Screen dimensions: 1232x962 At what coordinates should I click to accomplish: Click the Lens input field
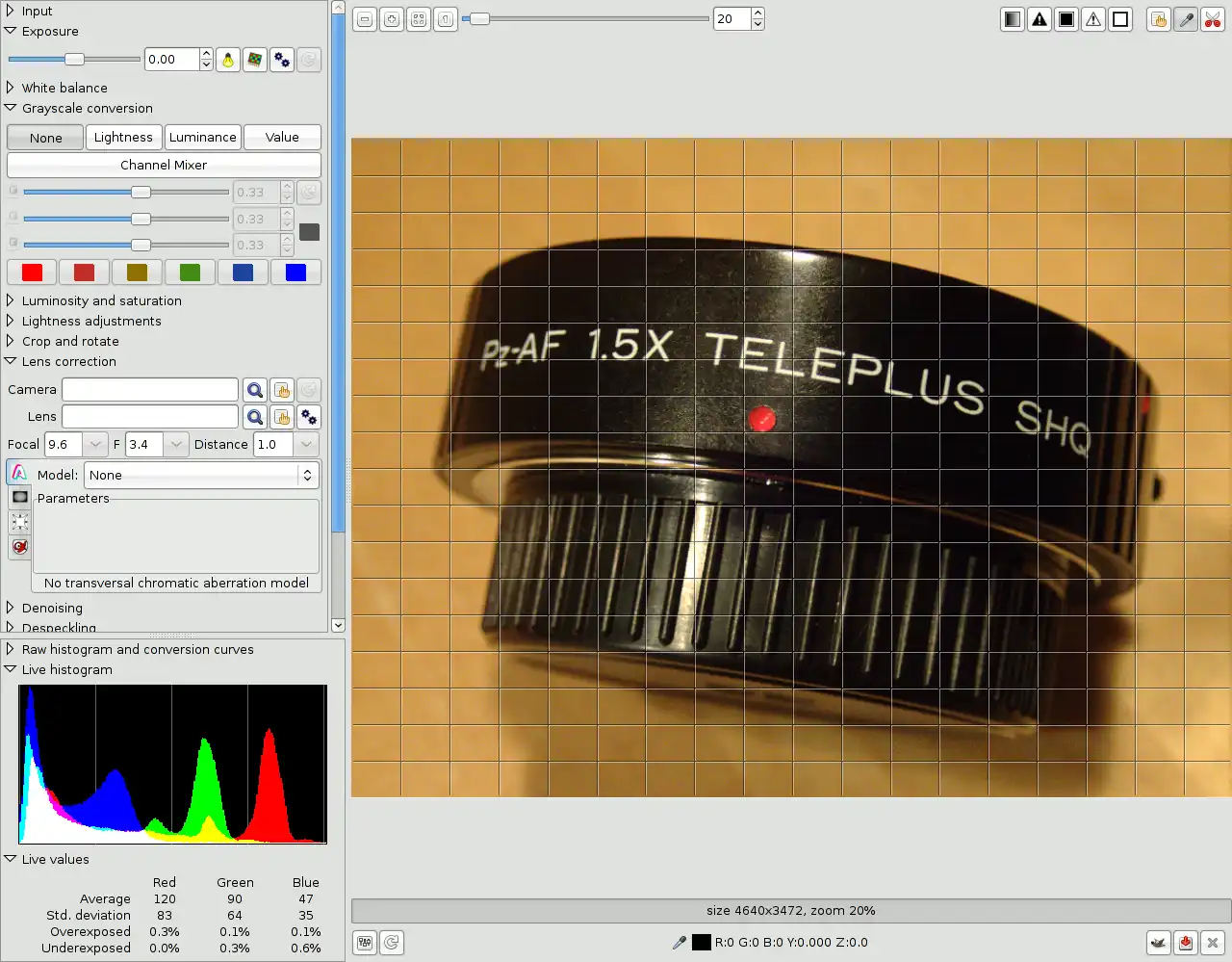point(150,417)
